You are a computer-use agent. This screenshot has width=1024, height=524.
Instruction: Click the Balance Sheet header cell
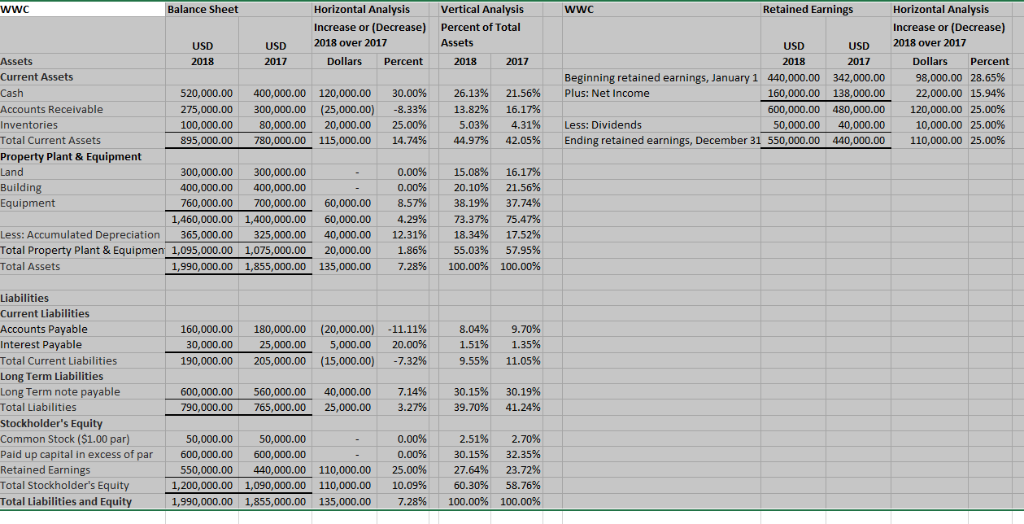click(x=203, y=9)
